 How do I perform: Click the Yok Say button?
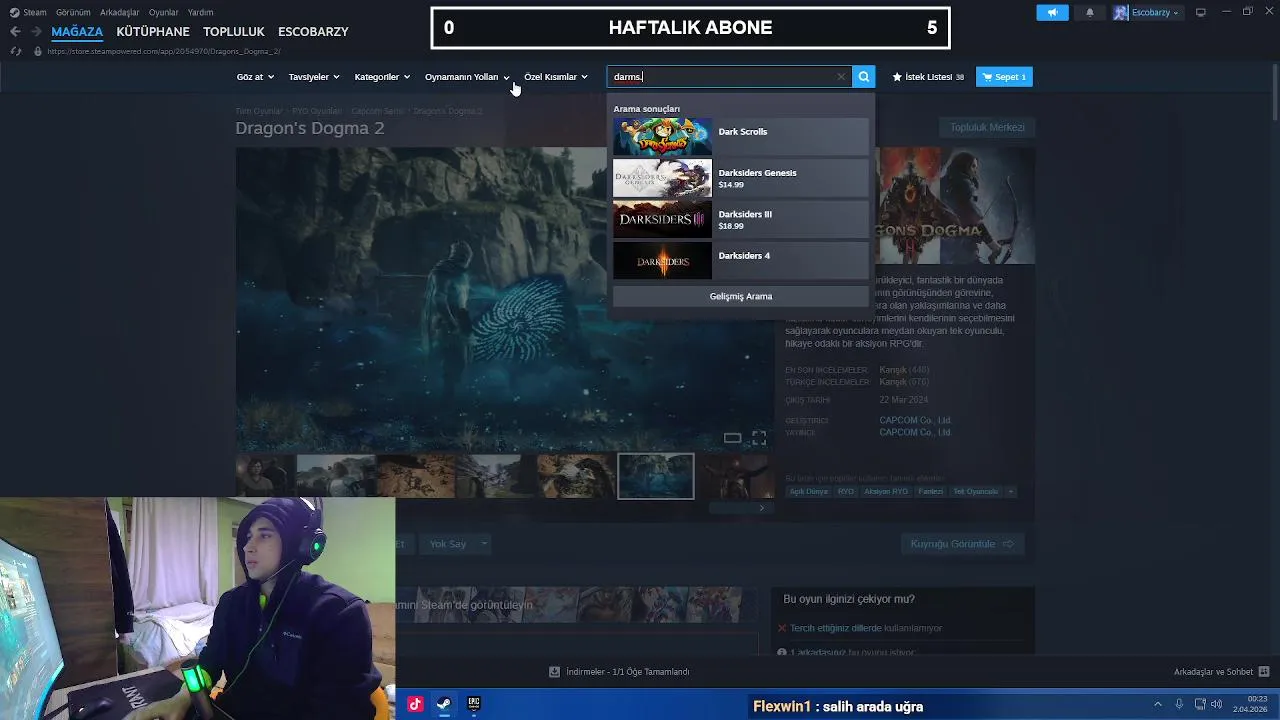[448, 544]
